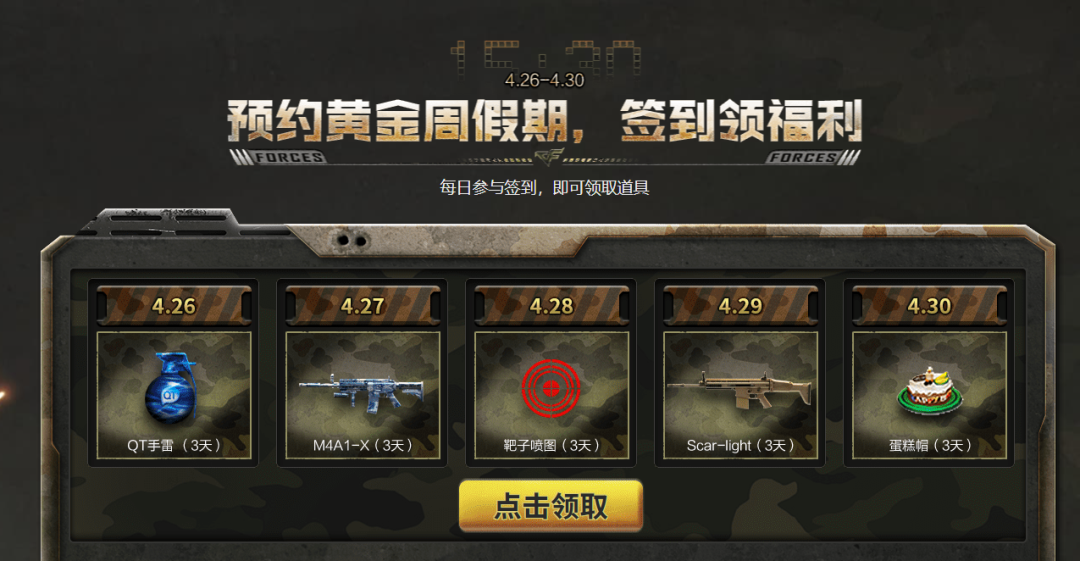Screen dimensions: 1080x561
Task: Click the left FORCES emblem
Action: 278,157
